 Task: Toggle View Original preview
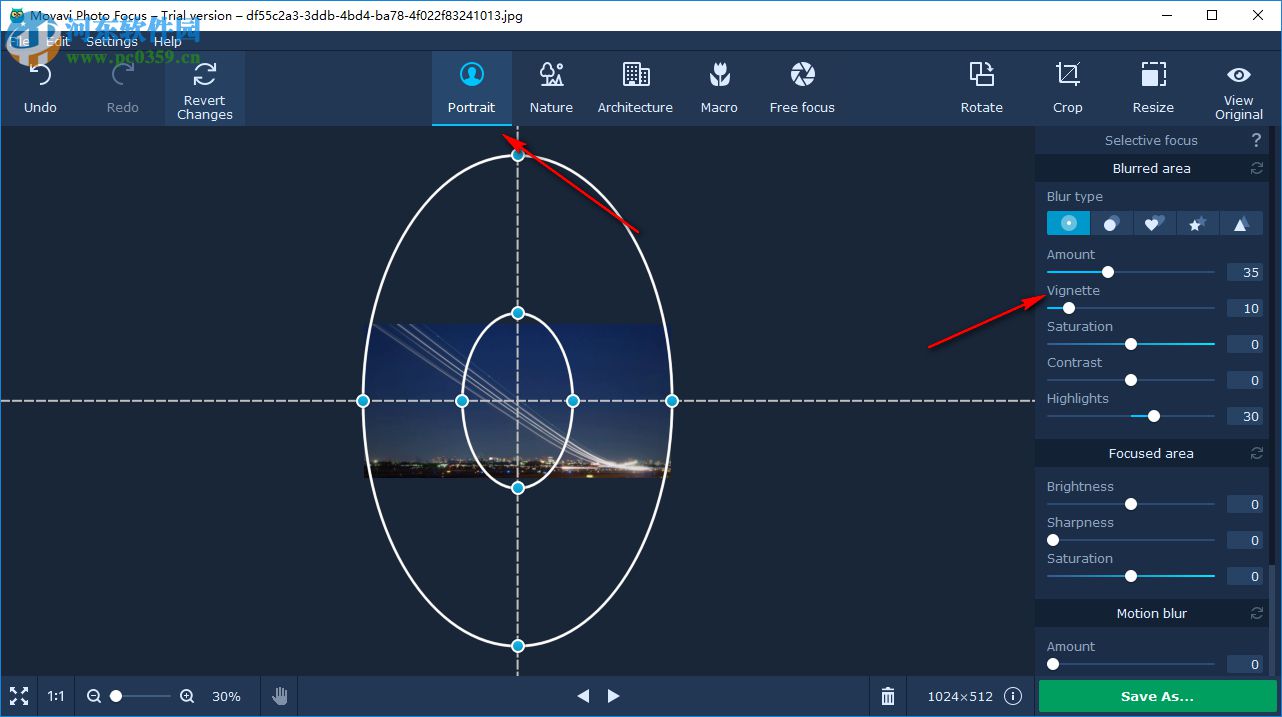(1238, 88)
